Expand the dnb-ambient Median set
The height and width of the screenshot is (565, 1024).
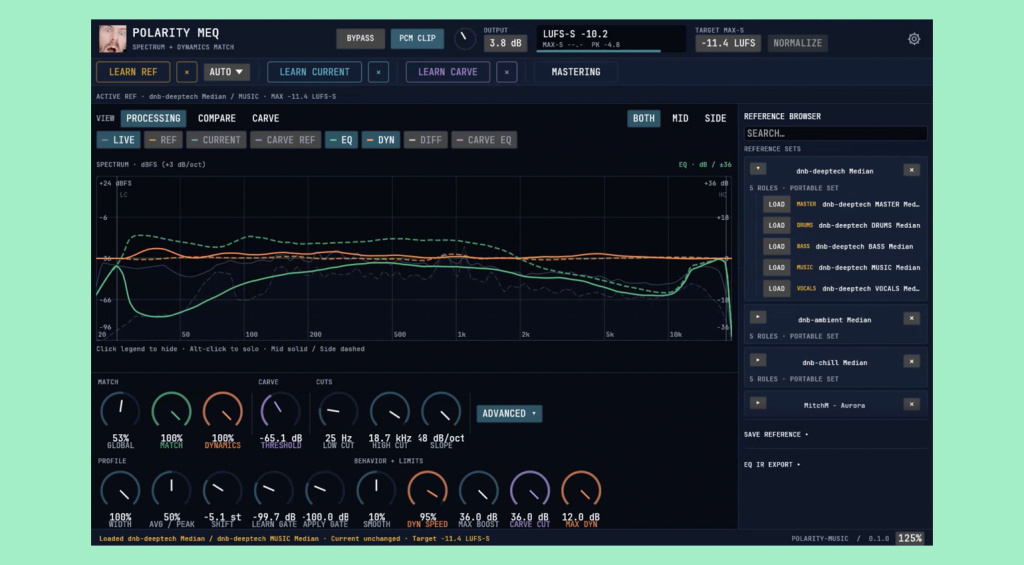[758, 317]
